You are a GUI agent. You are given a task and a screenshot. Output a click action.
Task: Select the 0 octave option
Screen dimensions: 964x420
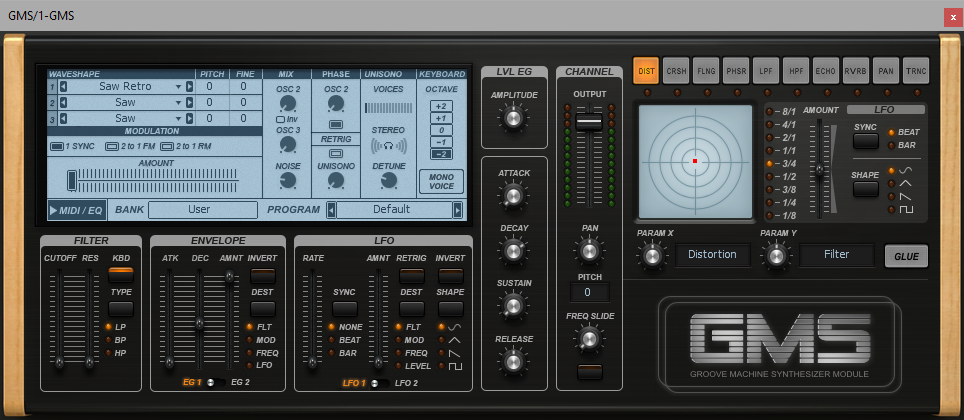441,130
